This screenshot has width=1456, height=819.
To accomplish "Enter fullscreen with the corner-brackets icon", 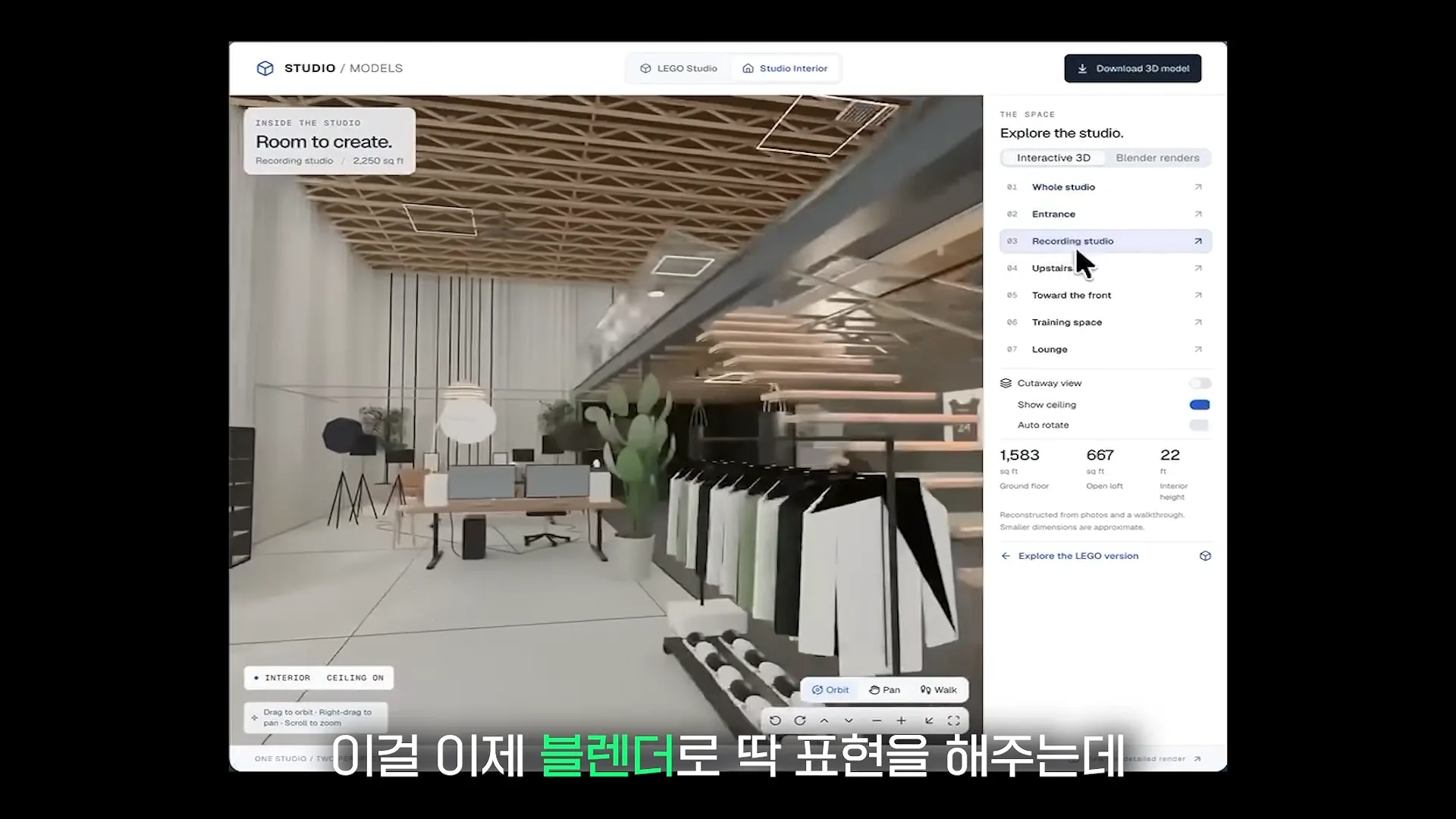I will 954,720.
